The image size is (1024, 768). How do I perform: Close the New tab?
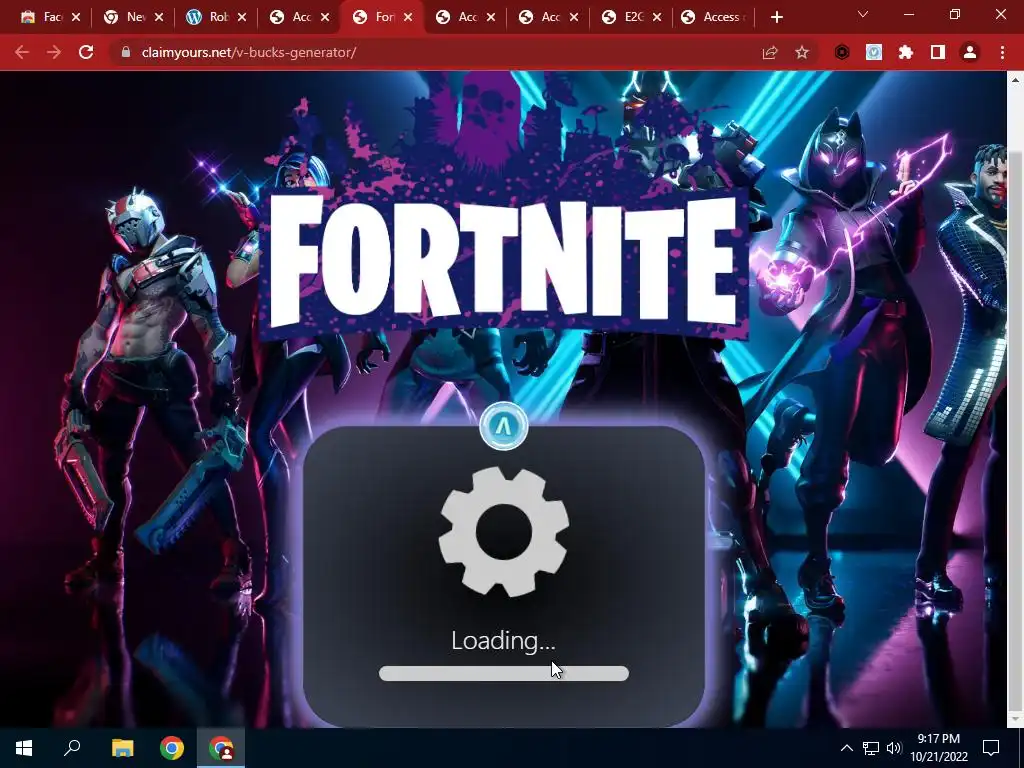pos(159,17)
